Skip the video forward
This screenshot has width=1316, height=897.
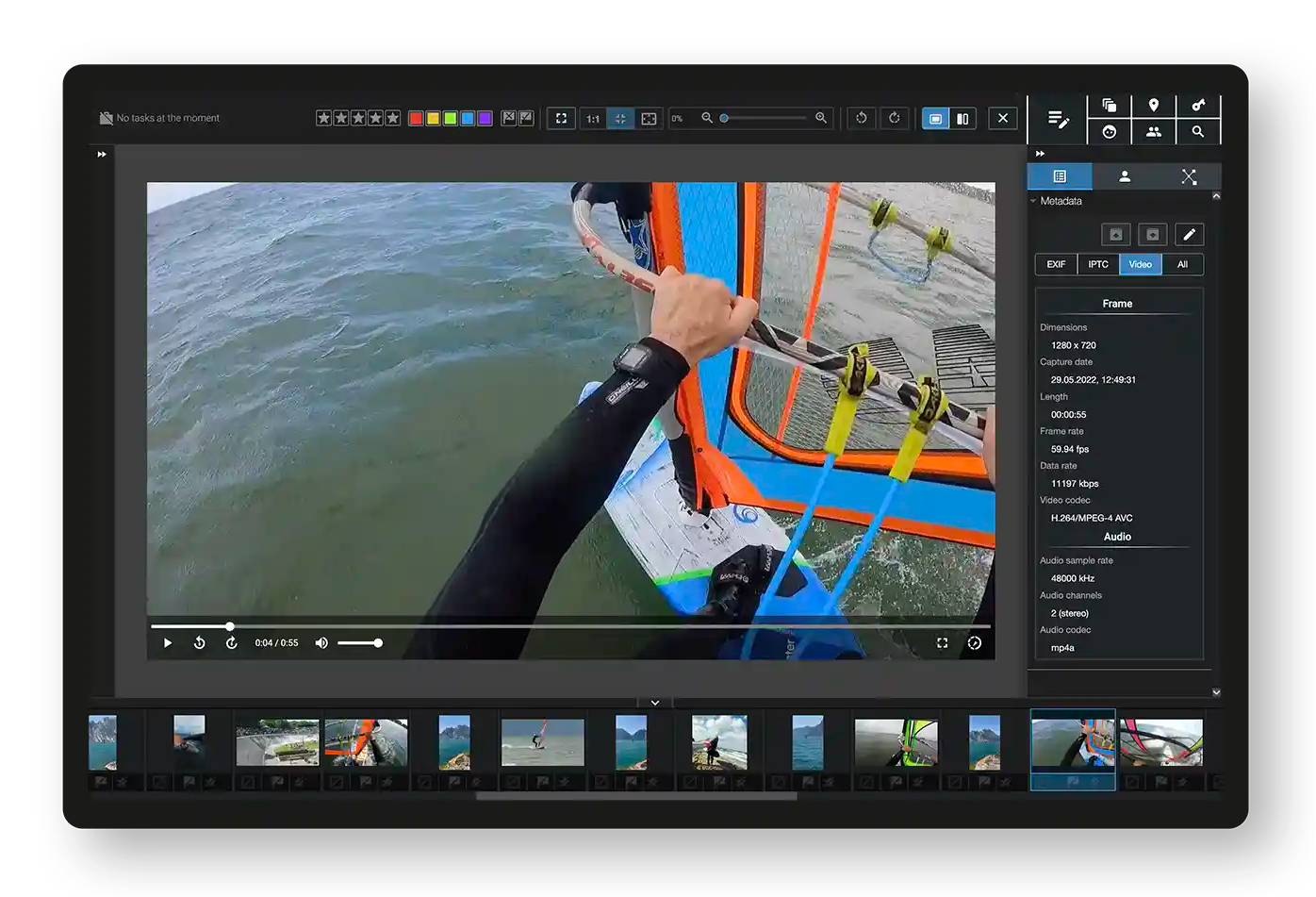tap(232, 643)
